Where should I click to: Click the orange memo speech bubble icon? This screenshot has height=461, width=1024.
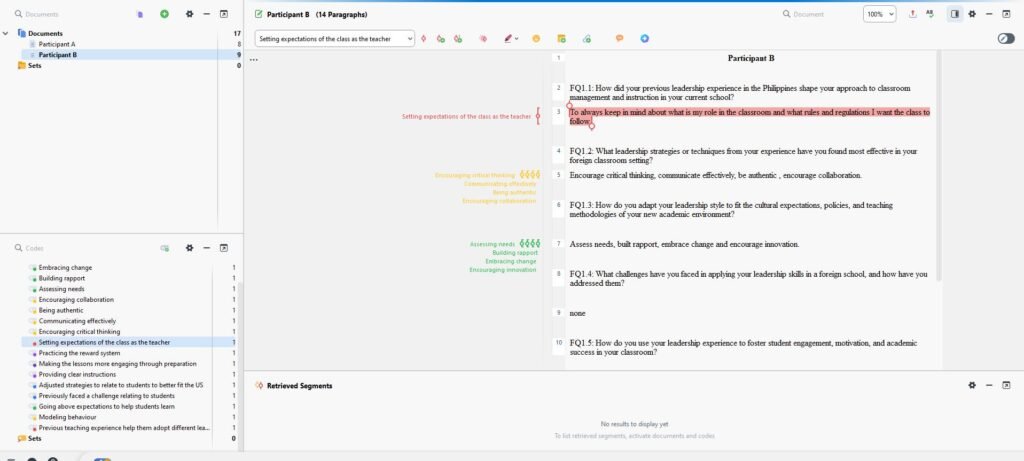coord(619,39)
